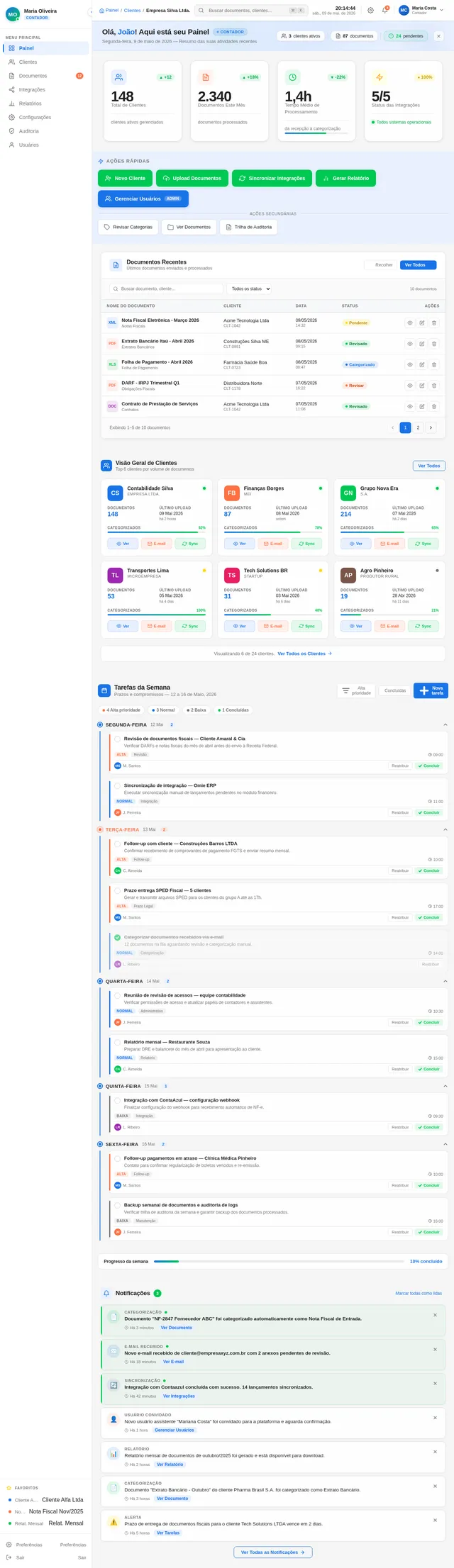Email Finanças Borges client
This screenshot has width=454, height=1568.
click(272, 544)
